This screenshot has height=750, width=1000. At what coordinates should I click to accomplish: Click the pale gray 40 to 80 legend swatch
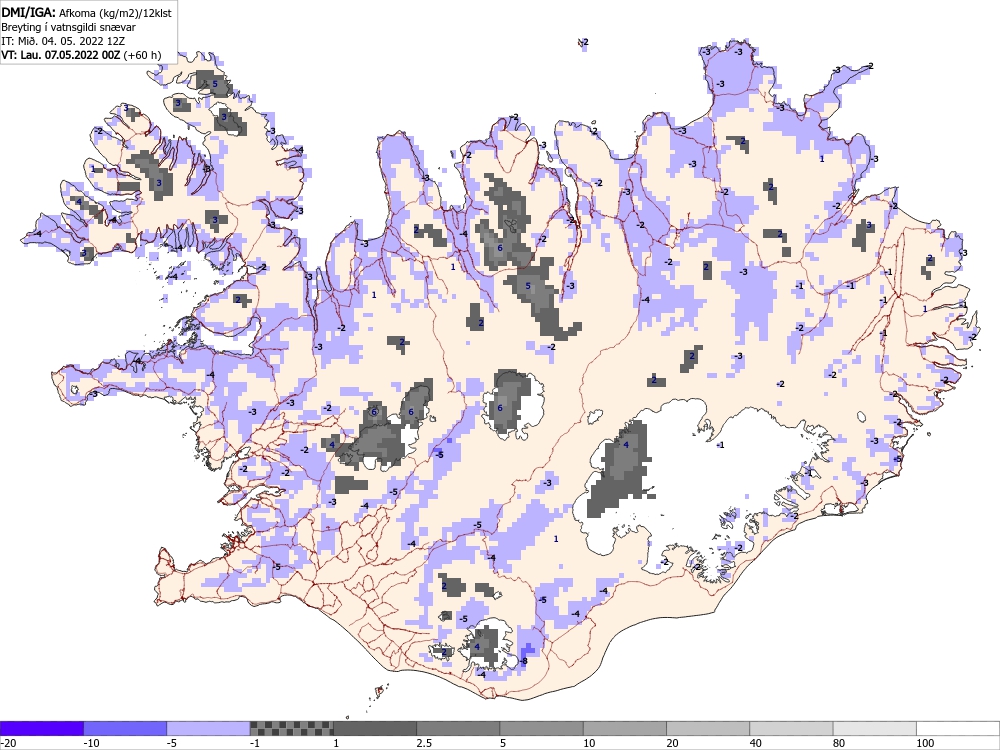(791, 728)
